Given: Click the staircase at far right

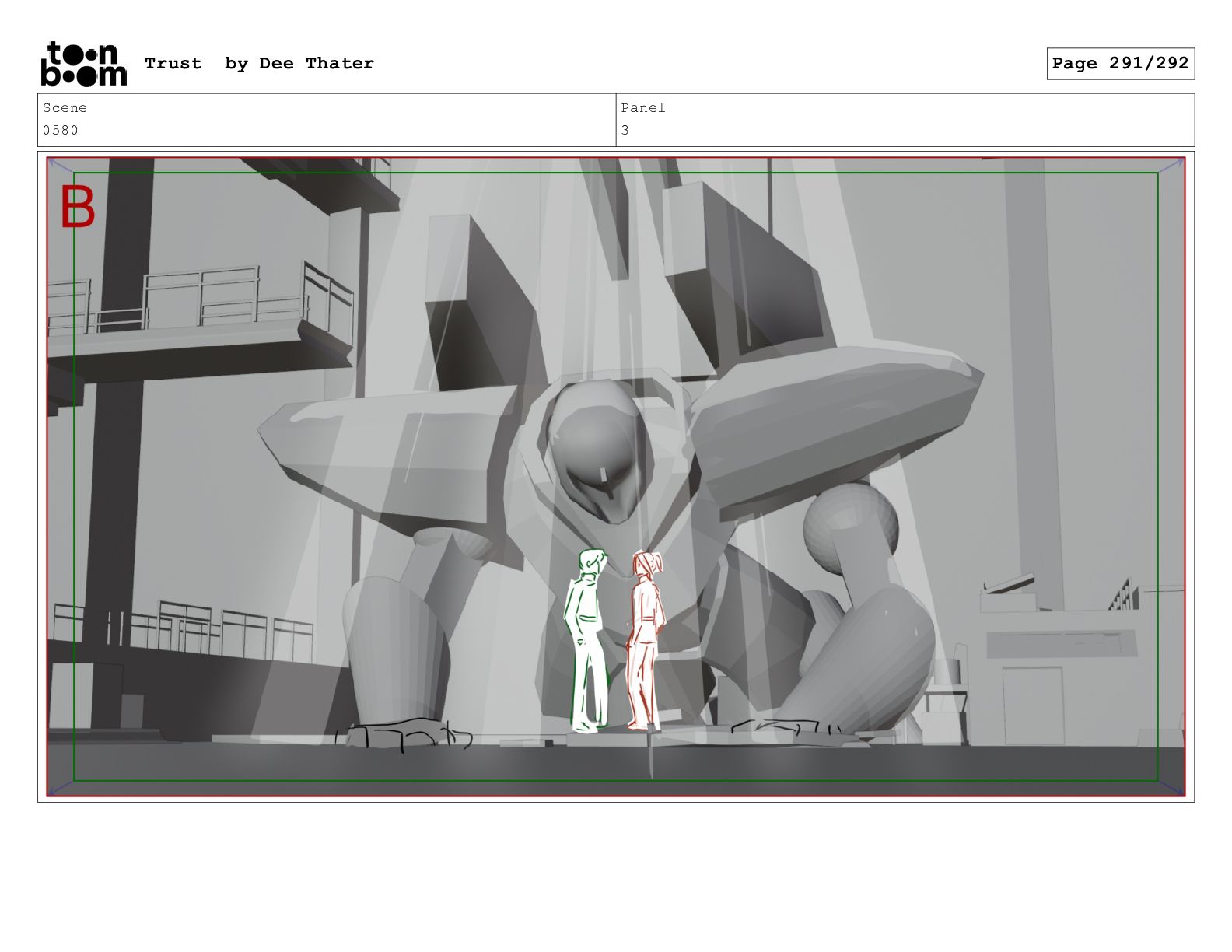Looking at the screenshot, I should pyautogui.click(x=1126, y=595).
